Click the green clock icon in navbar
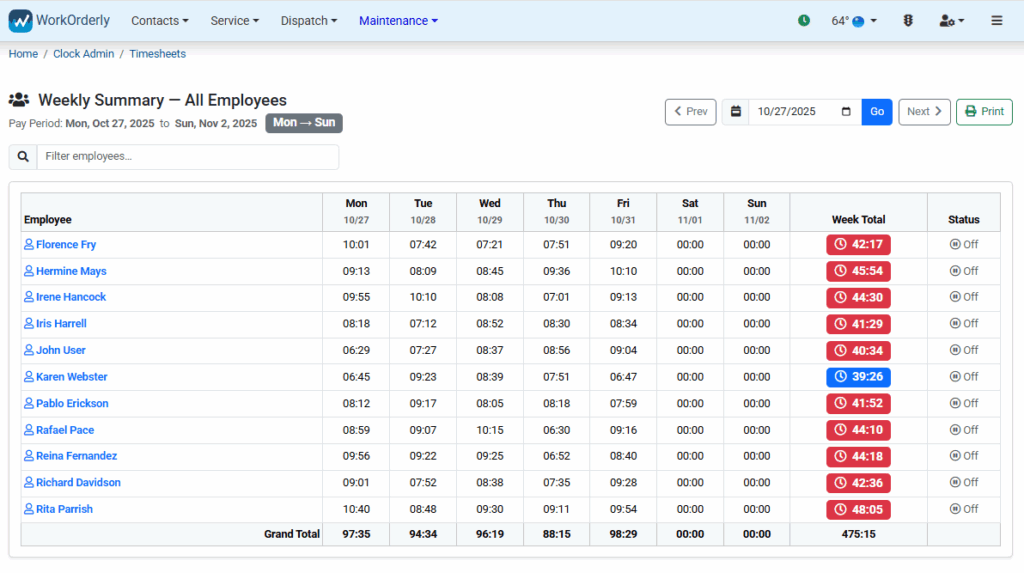1024x573 pixels. point(804,21)
